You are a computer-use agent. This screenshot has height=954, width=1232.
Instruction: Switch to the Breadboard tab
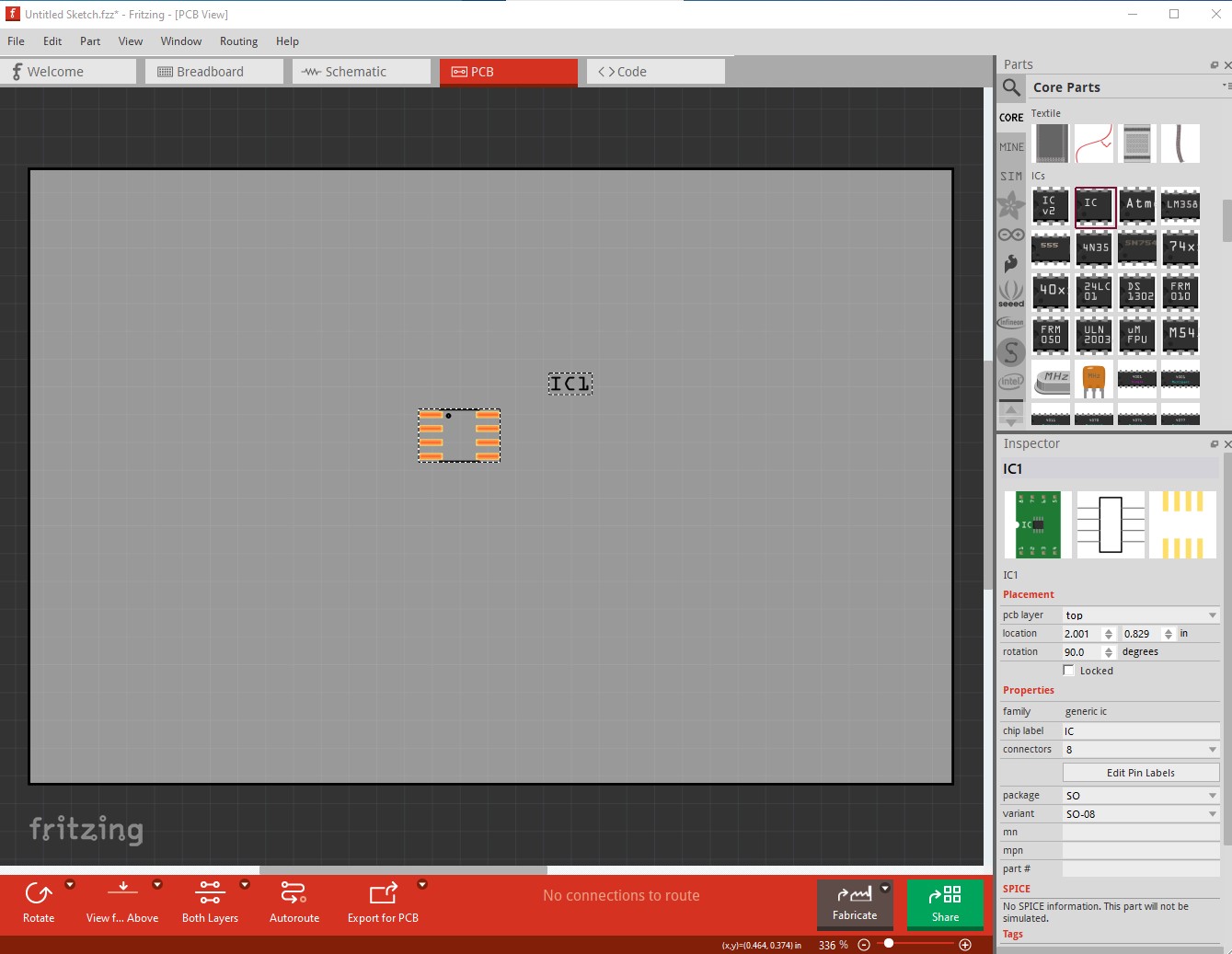213,72
